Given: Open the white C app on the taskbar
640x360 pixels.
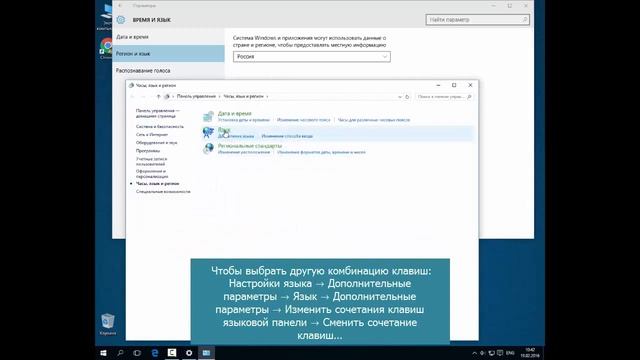Looking at the screenshot, I should (172, 353).
